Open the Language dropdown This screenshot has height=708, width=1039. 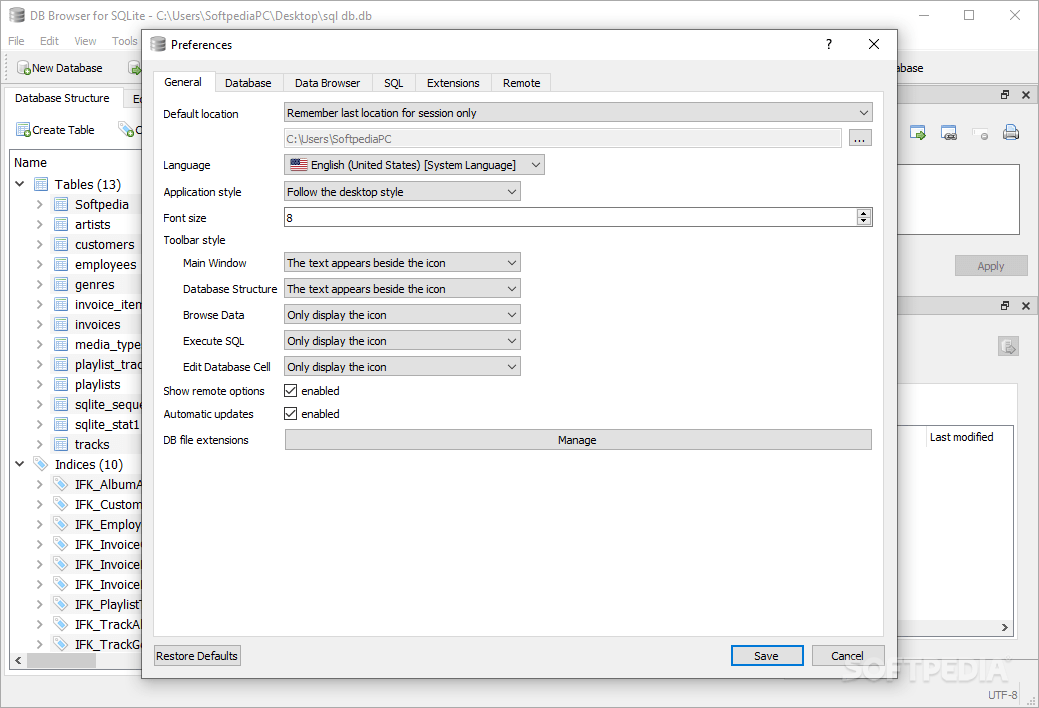point(414,165)
